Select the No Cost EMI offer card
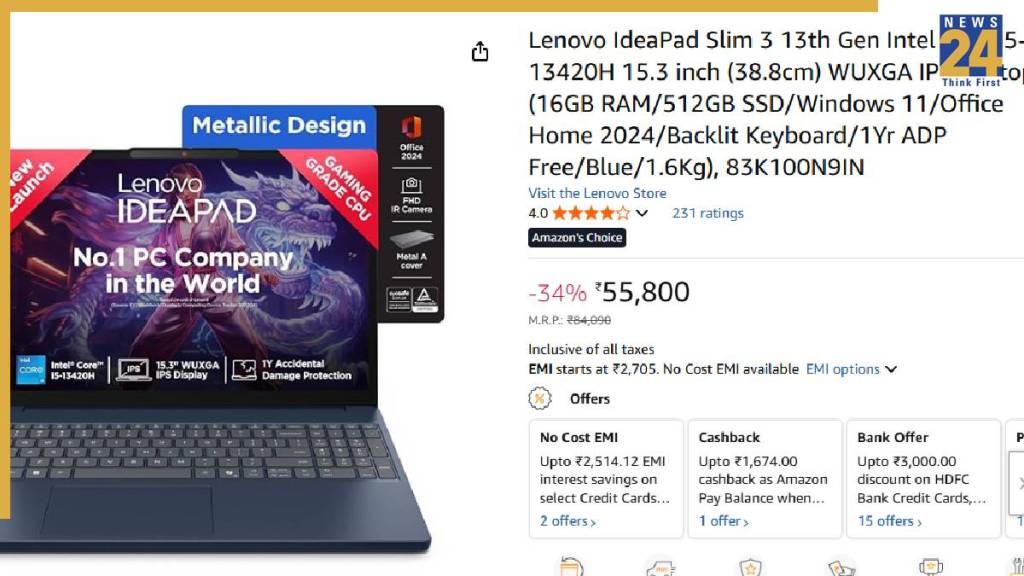This screenshot has height=576, width=1024. [606, 479]
